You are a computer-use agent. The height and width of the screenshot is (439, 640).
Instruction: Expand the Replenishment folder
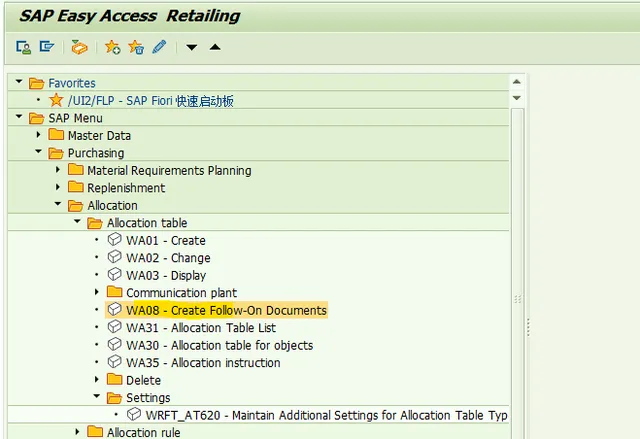pos(58,188)
